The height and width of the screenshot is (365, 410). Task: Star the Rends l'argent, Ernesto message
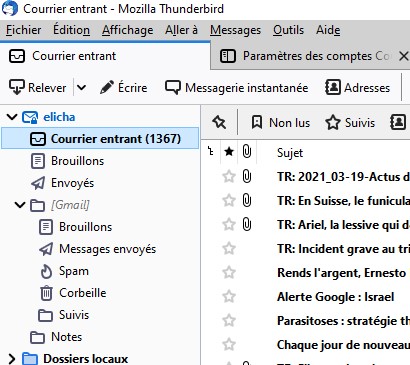click(229, 272)
